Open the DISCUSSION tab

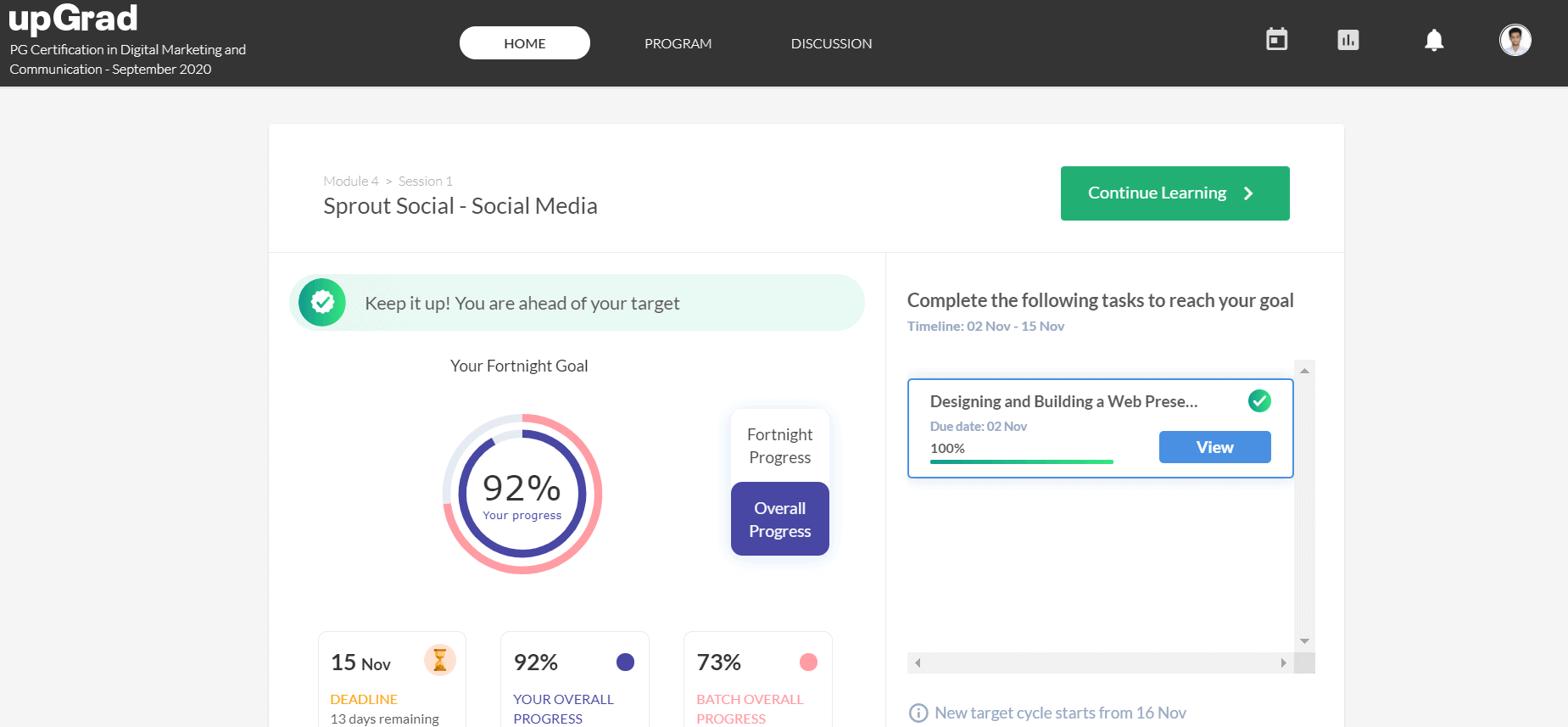[831, 43]
